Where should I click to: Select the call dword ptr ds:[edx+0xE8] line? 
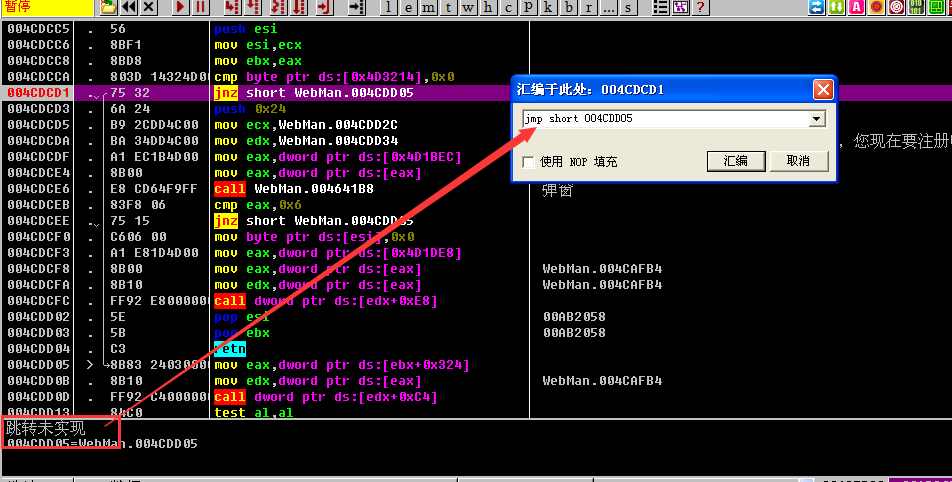coord(325,300)
